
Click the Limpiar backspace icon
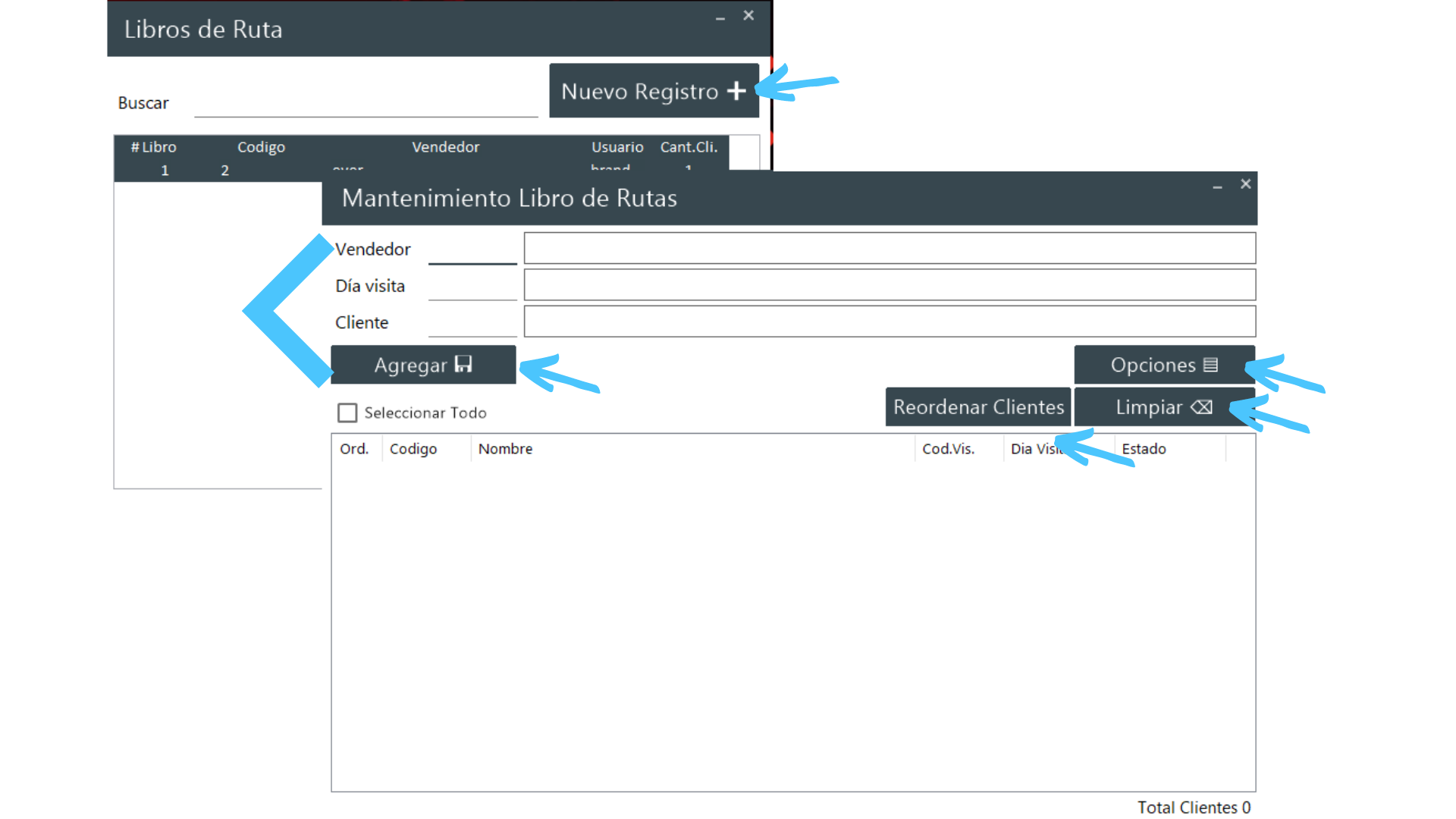1201,407
